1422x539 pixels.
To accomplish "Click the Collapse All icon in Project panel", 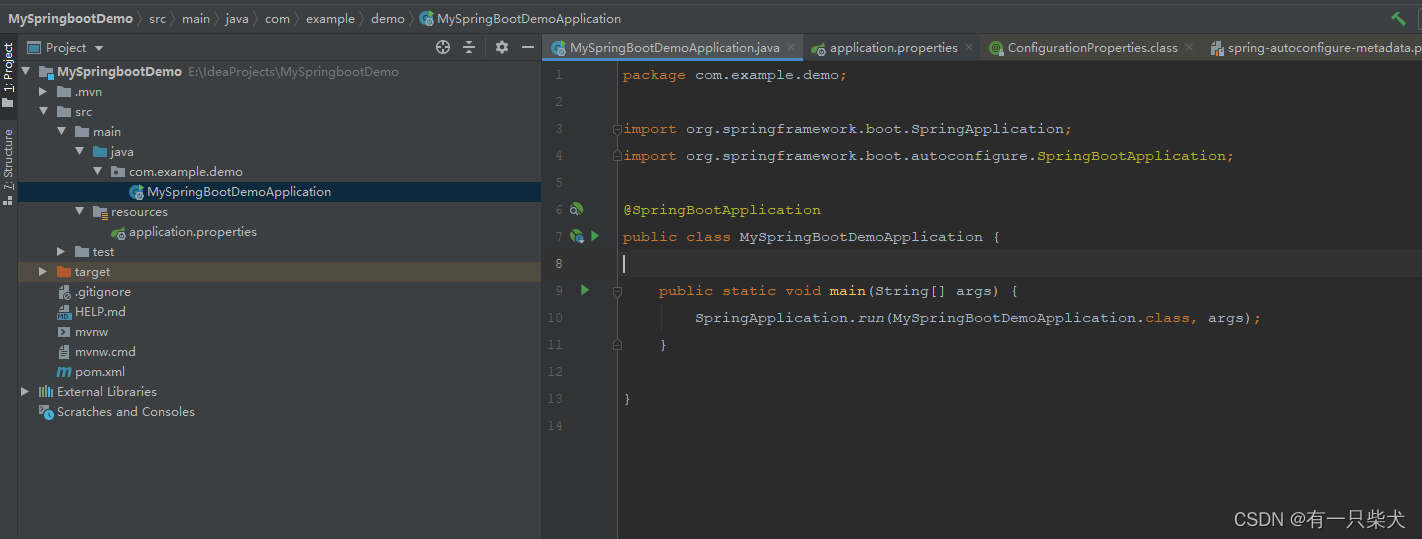I will pyautogui.click(x=469, y=47).
